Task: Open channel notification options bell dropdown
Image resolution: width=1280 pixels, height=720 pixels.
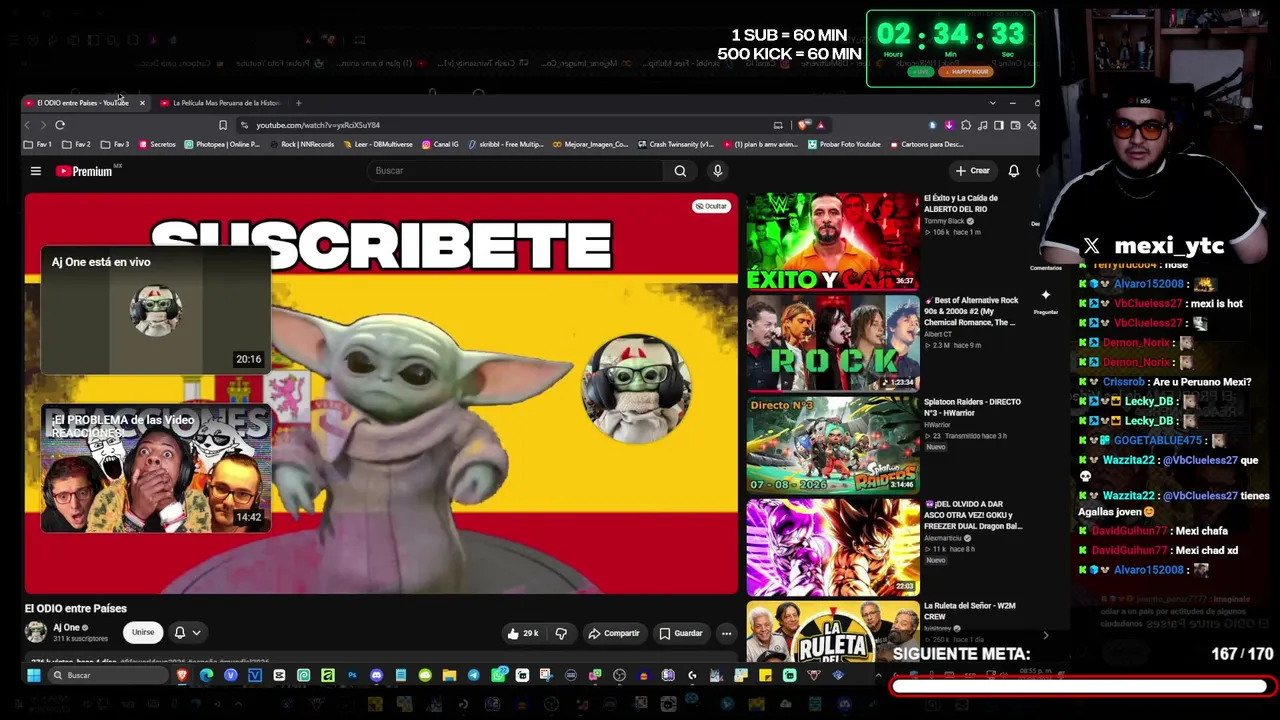Action: tap(187, 633)
